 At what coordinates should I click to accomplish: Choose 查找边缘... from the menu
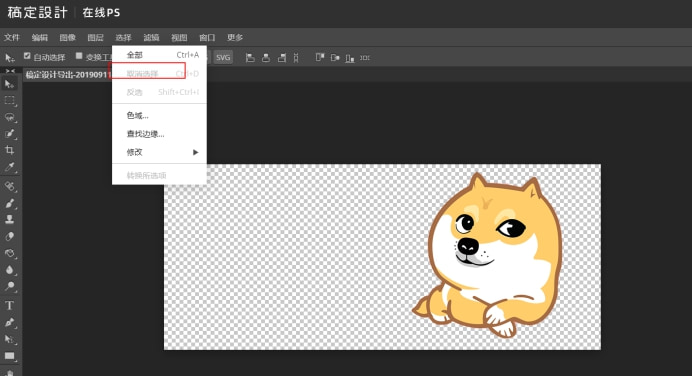point(159,134)
